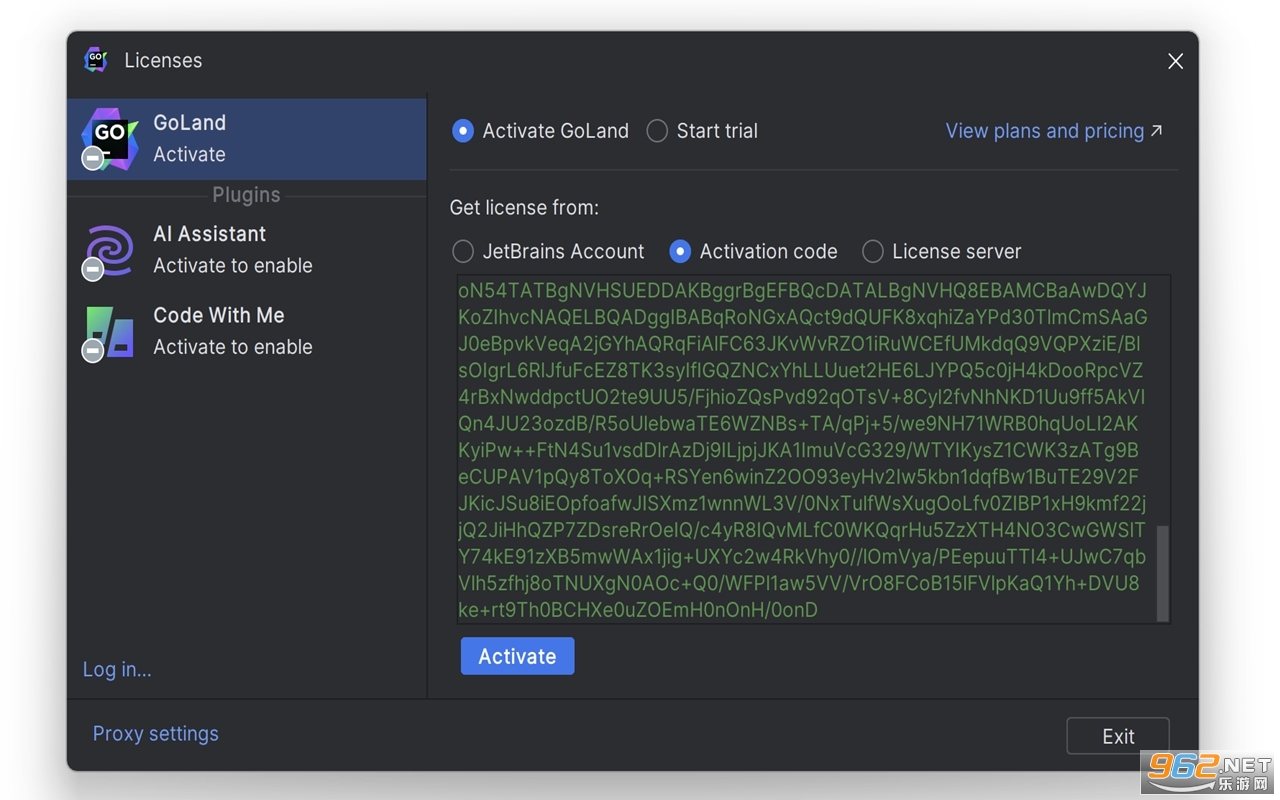Select the GoLand Activate list entry
1280x800 pixels.
pyautogui.click(x=247, y=139)
